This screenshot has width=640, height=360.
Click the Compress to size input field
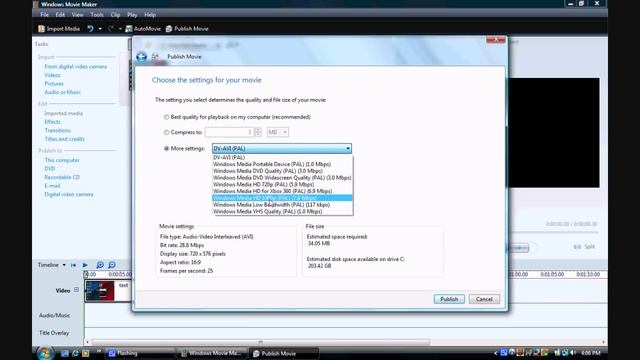pos(229,132)
